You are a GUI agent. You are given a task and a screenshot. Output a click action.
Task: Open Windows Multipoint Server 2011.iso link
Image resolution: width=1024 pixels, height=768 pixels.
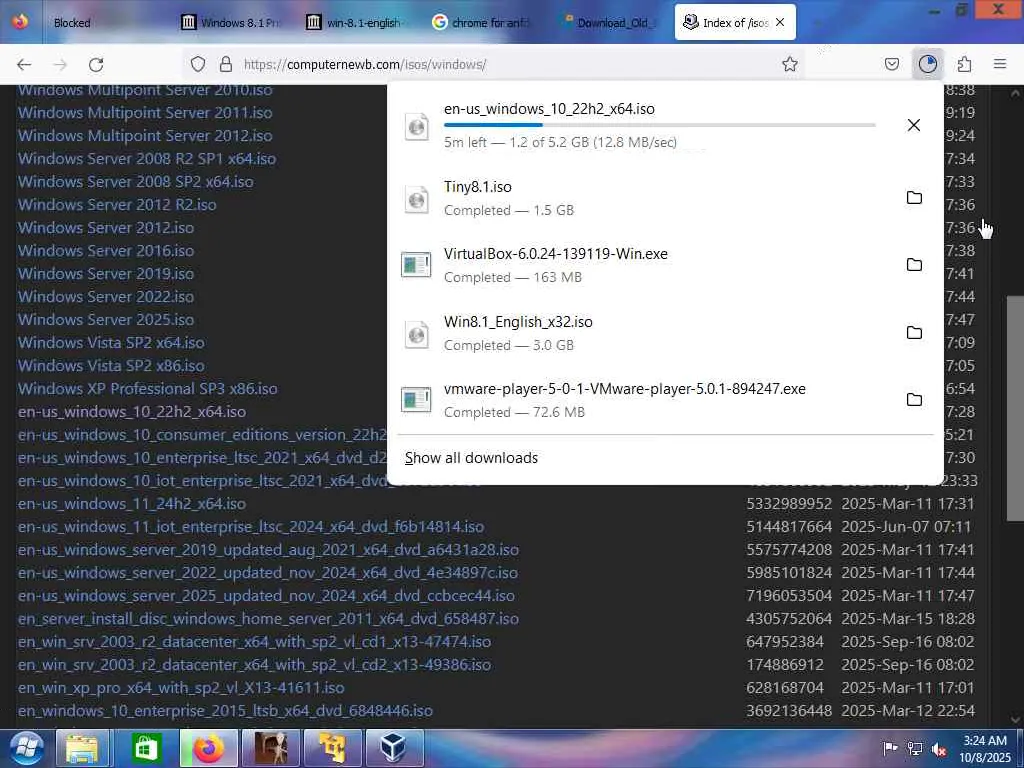point(145,112)
